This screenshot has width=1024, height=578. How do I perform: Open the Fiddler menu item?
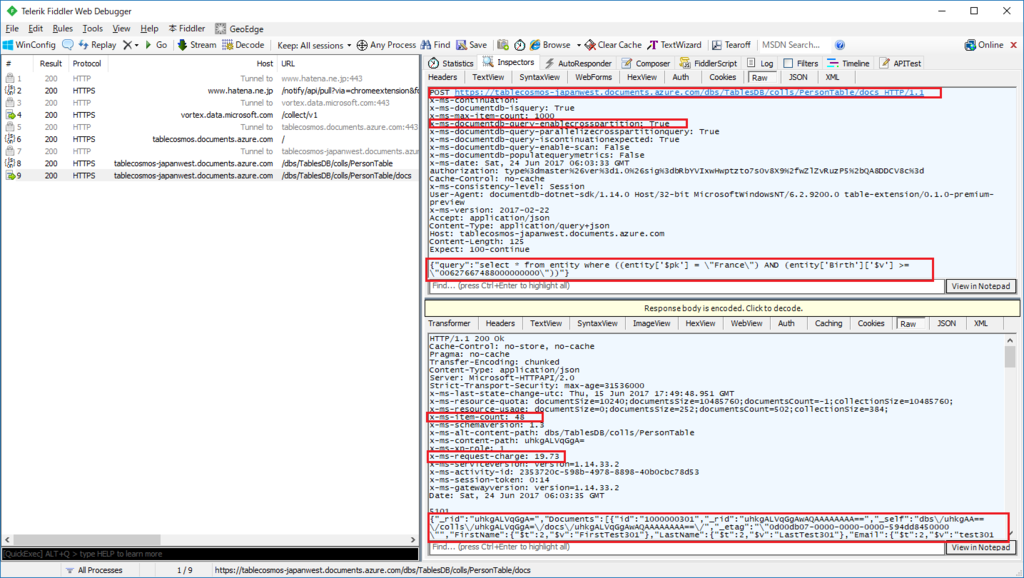(x=187, y=29)
